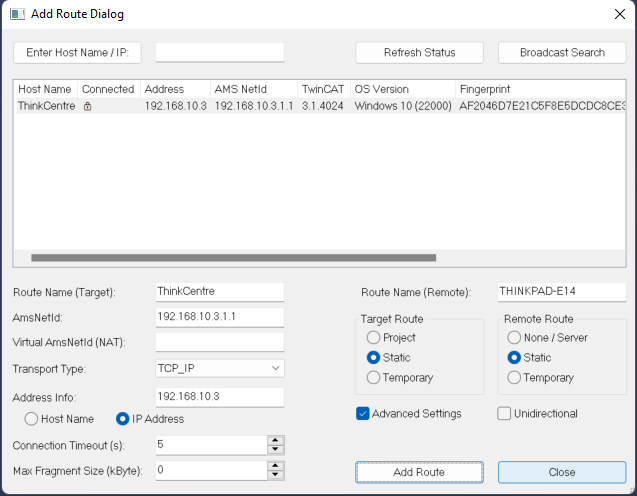This screenshot has width=637, height=496.
Task: Sort list by the Host Name column header
Action: click(x=45, y=89)
